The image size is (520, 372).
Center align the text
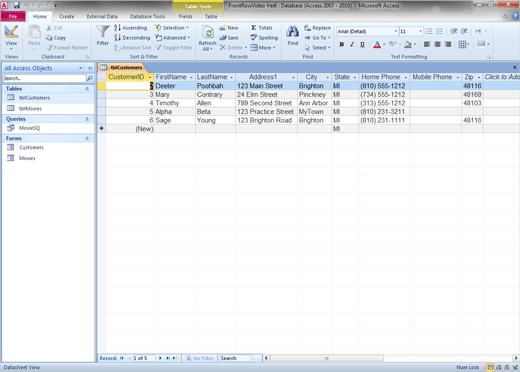(437, 44)
